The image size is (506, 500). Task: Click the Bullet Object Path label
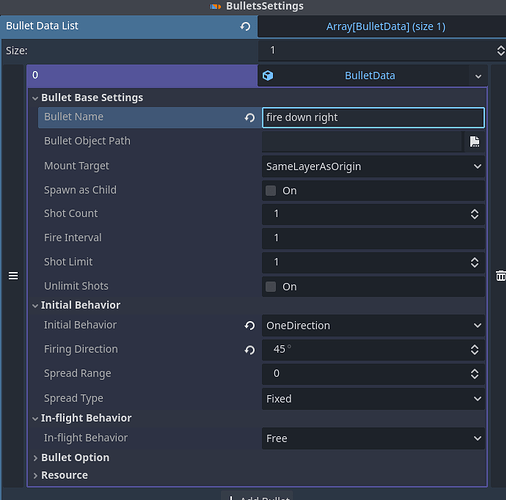[87, 141]
